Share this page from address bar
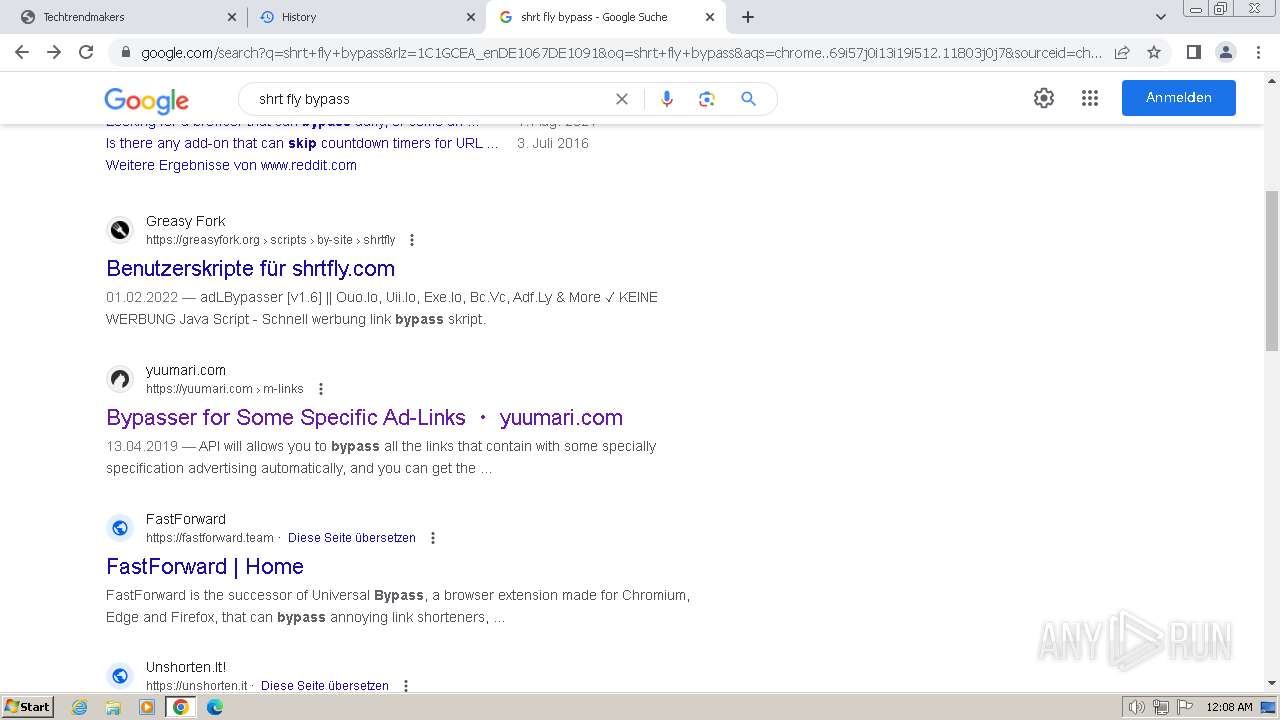 (1122, 52)
